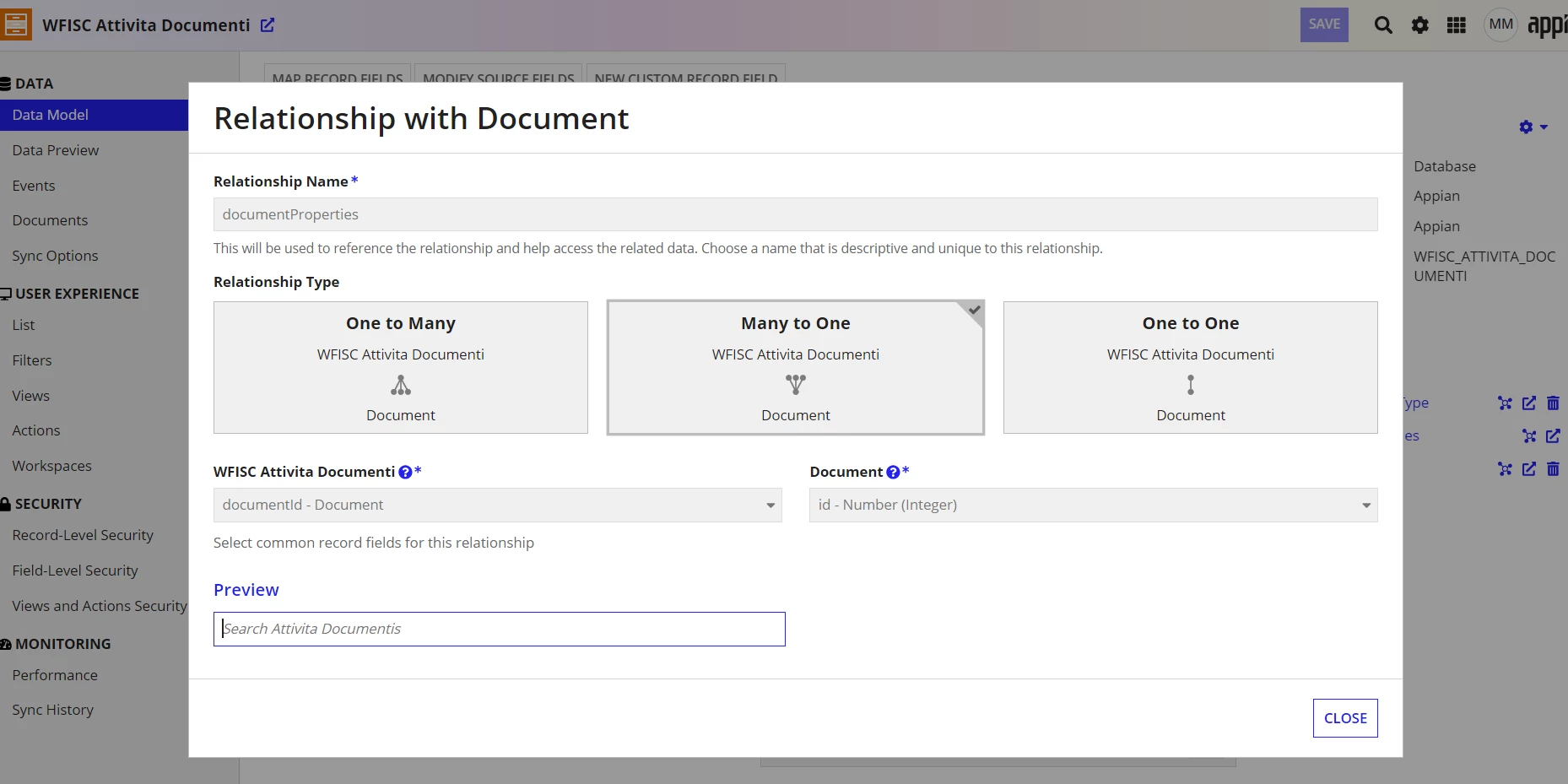This screenshot has width=1568, height=784.
Task: Click 'Select common record fields for this relationship' text
Action: [374, 543]
